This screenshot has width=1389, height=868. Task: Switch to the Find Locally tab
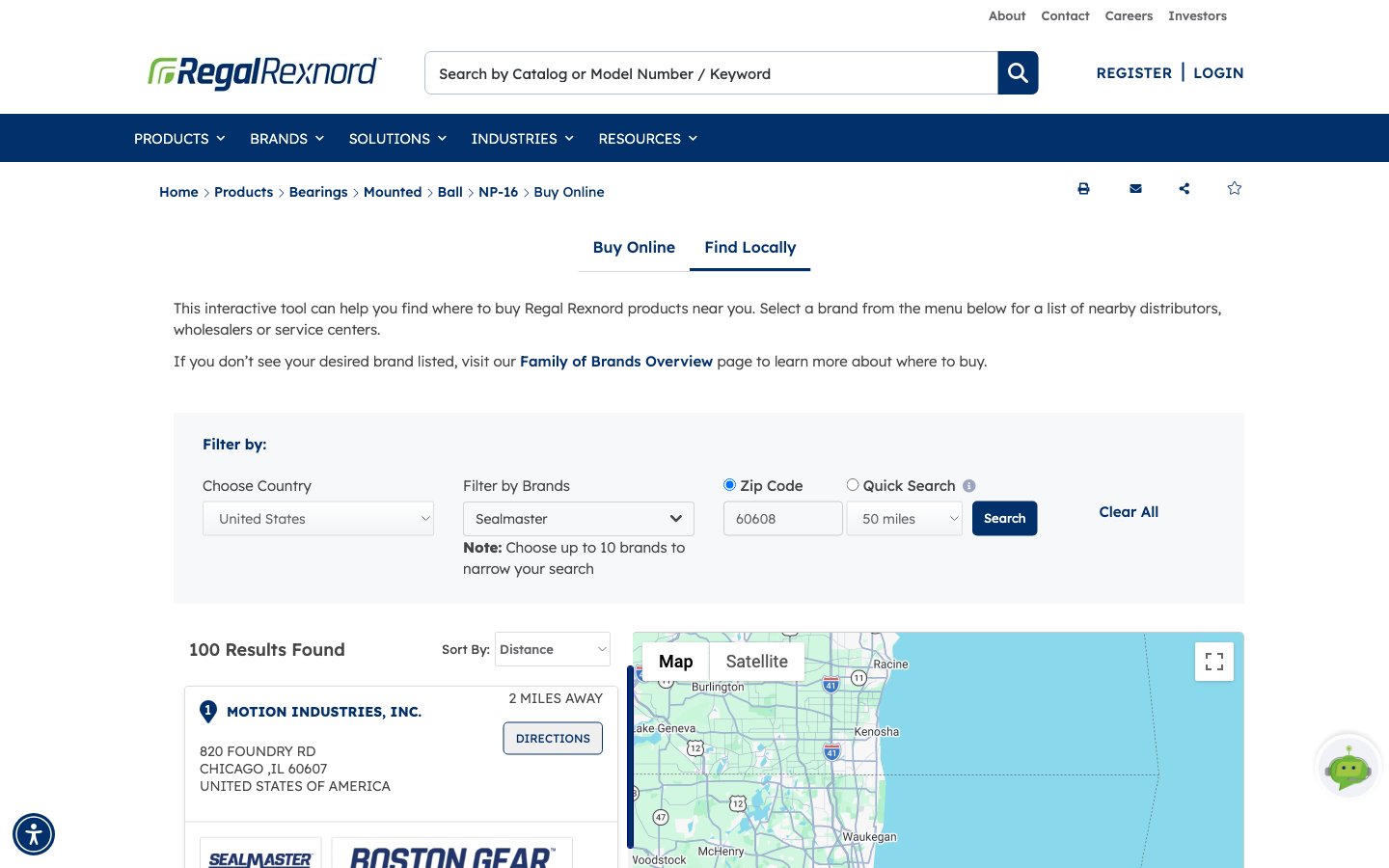[750, 248]
